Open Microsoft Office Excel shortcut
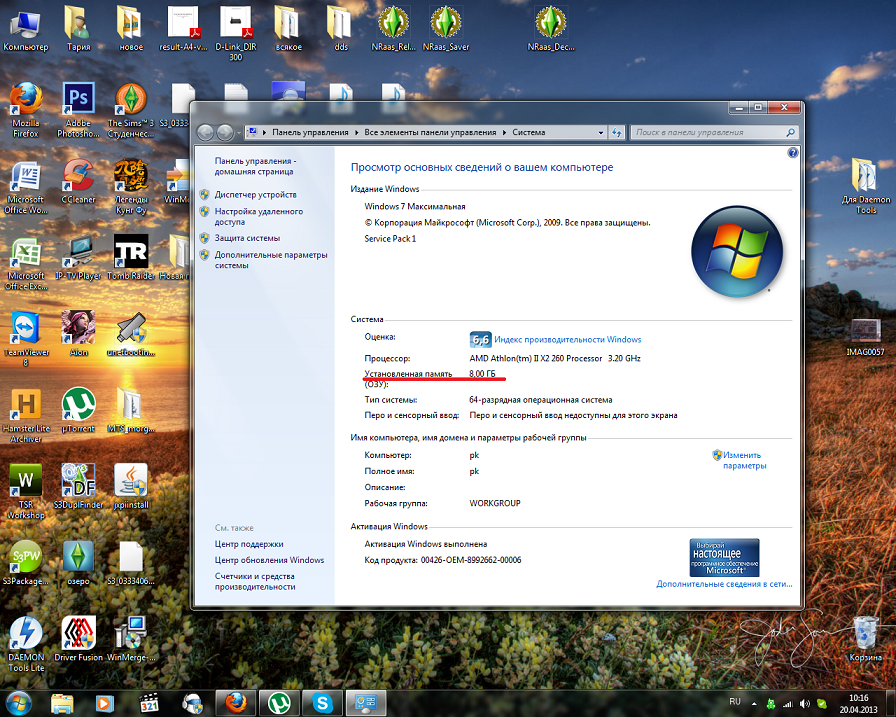The height and width of the screenshot is (717, 896). [x=26, y=263]
